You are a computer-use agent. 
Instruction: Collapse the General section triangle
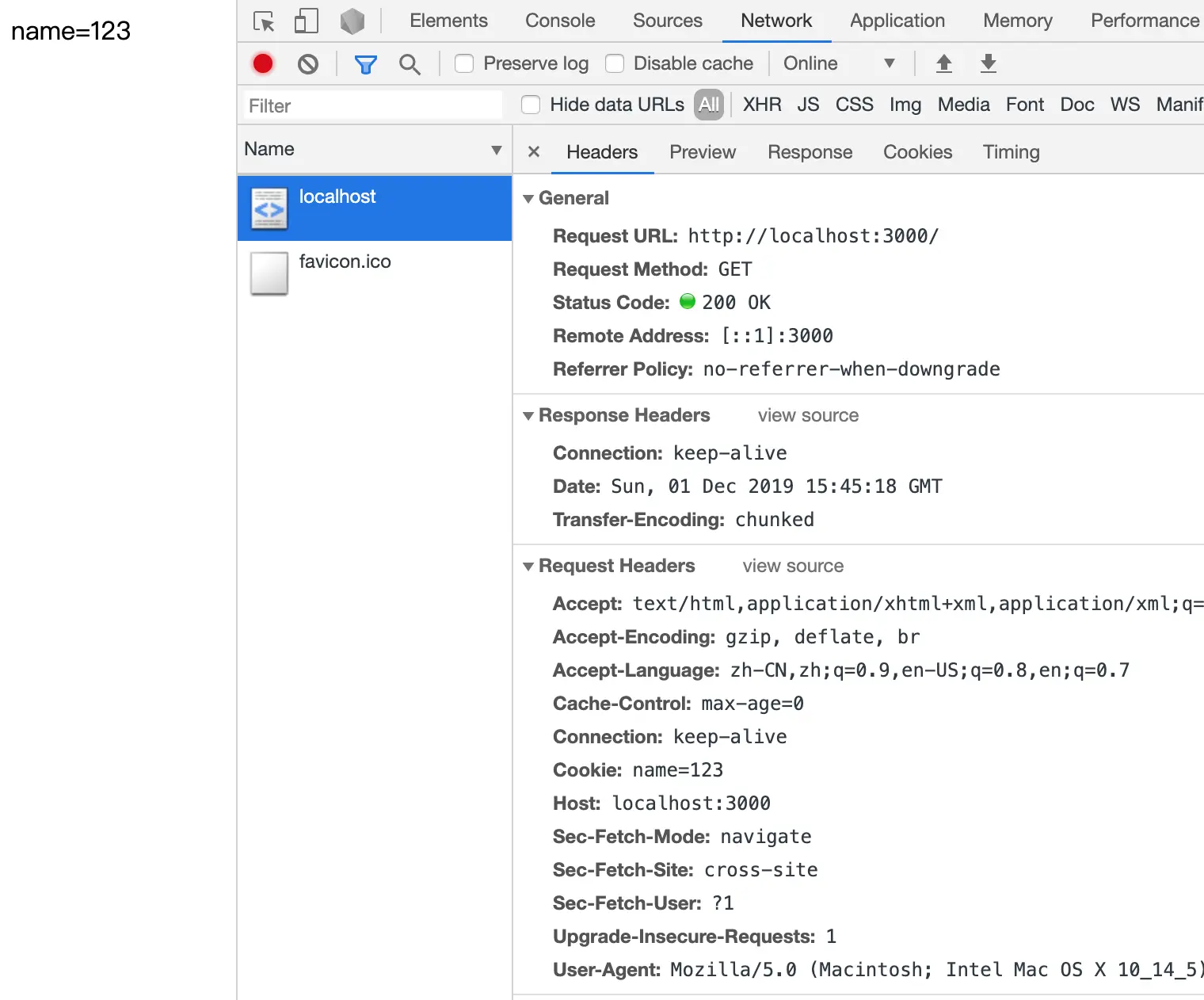pyautogui.click(x=528, y=199)
